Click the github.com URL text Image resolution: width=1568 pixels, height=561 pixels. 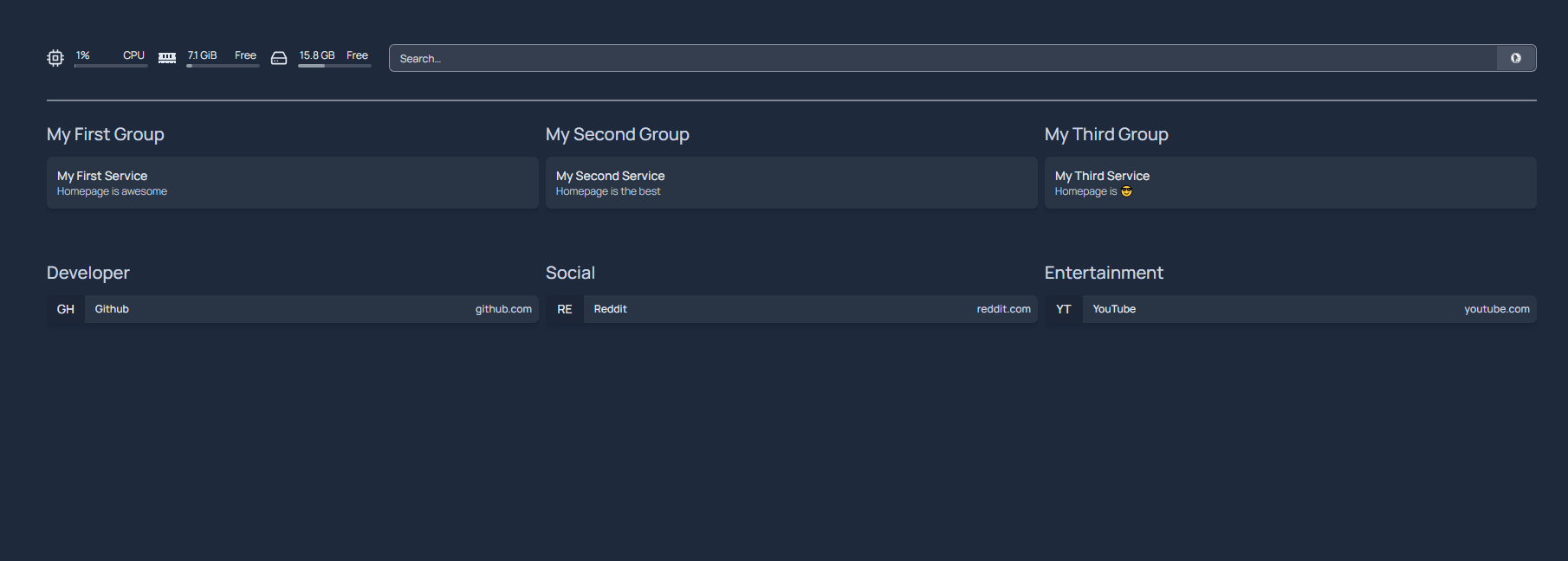tap(503, 309)
